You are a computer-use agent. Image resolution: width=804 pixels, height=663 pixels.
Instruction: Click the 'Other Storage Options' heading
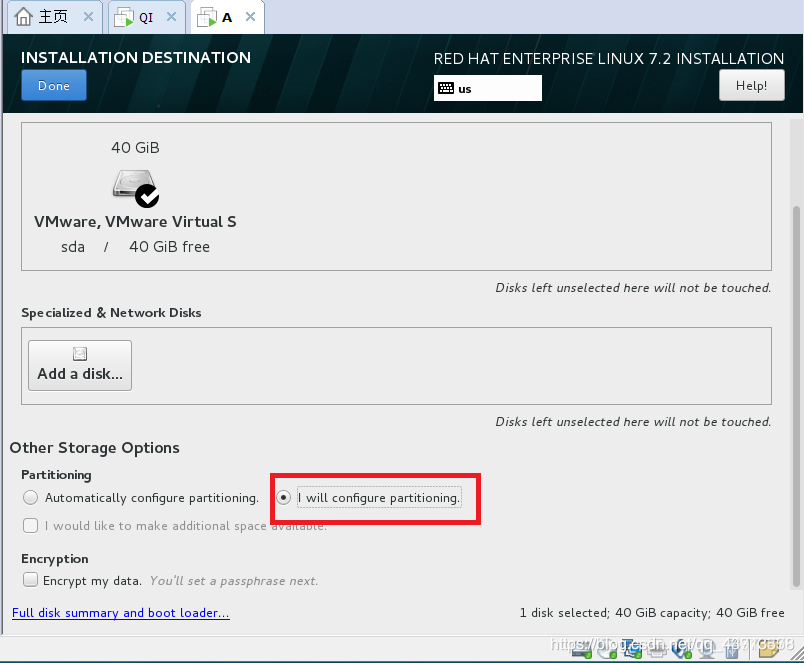[x=94, y=448]
